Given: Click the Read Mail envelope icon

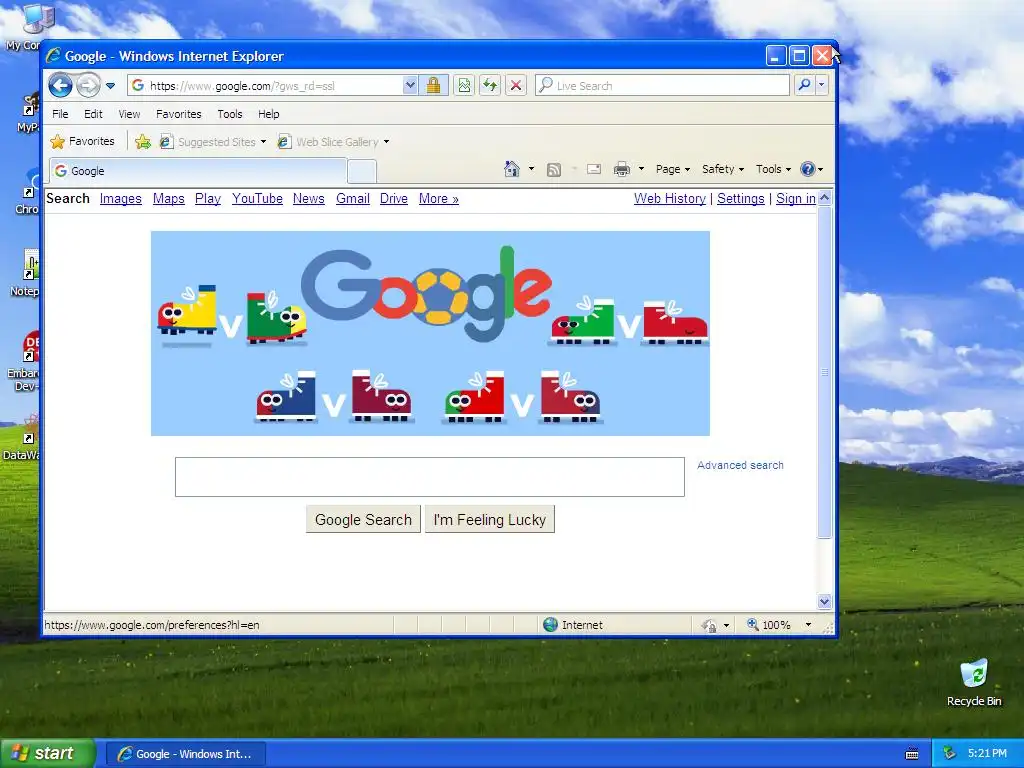Looking at the screenshot, I should [x=594, y=169].
